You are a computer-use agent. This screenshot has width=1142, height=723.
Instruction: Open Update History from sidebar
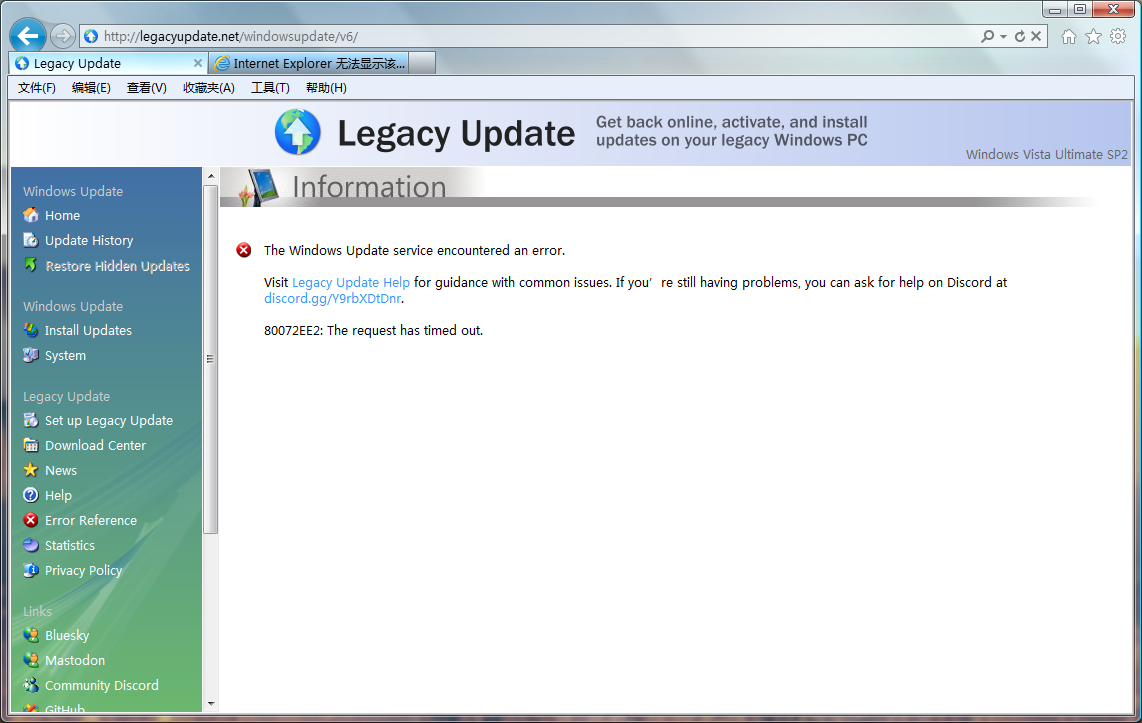[x=88, y=240]
